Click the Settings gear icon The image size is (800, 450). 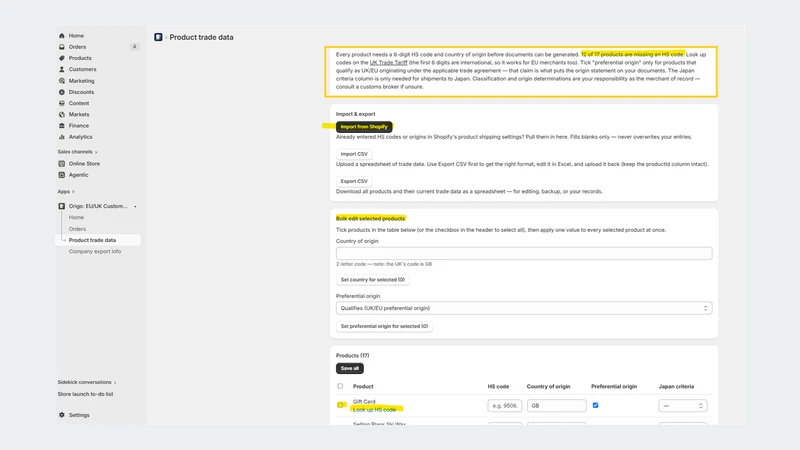tap(62, 415)
